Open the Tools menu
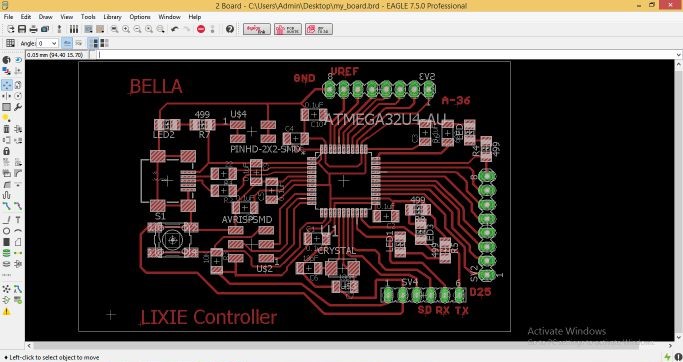The width and height of the screenshot is (683, 362). (88, 17)
